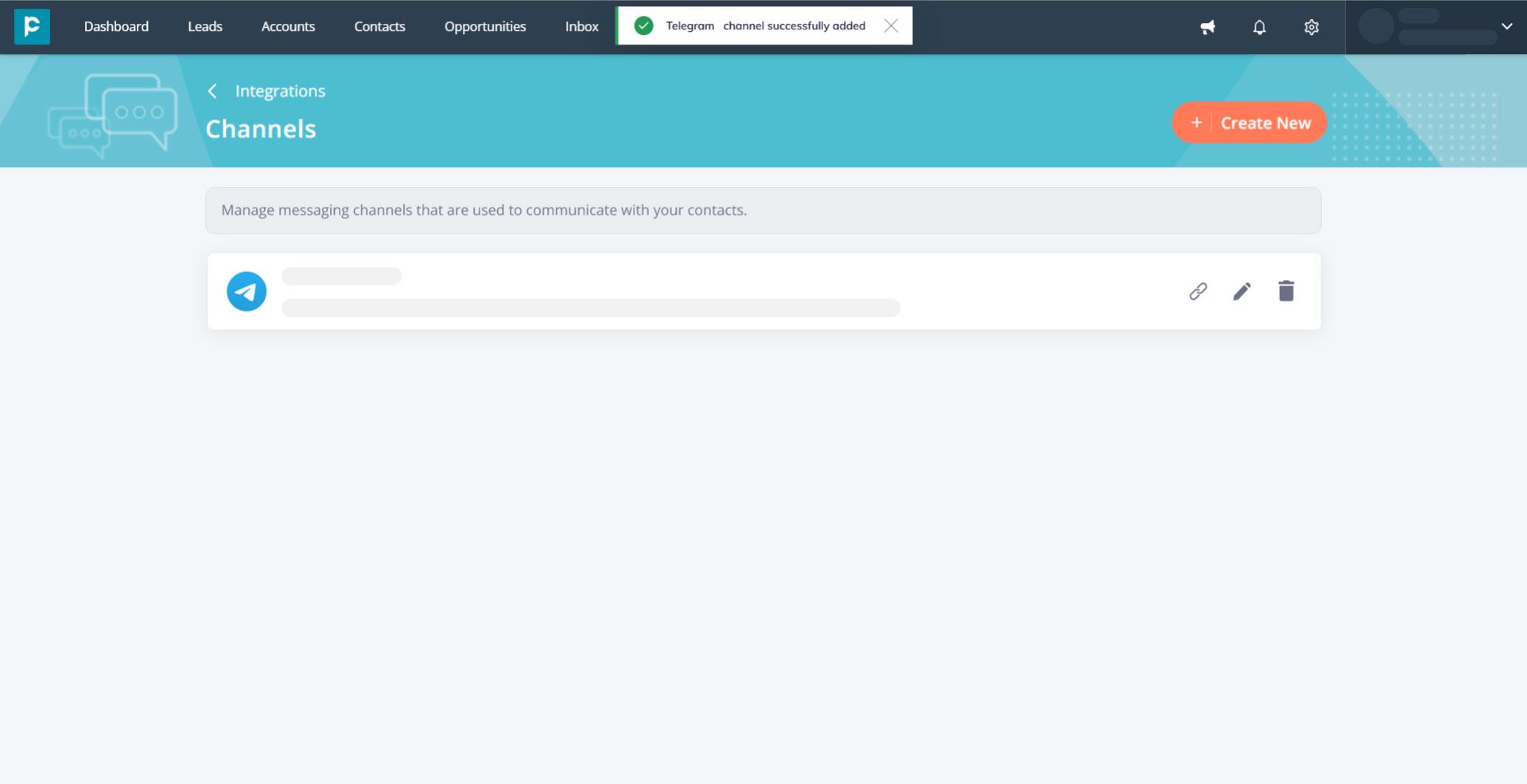Expand the user profile dropdown arrow
1527x784 pixels.
1506,26
